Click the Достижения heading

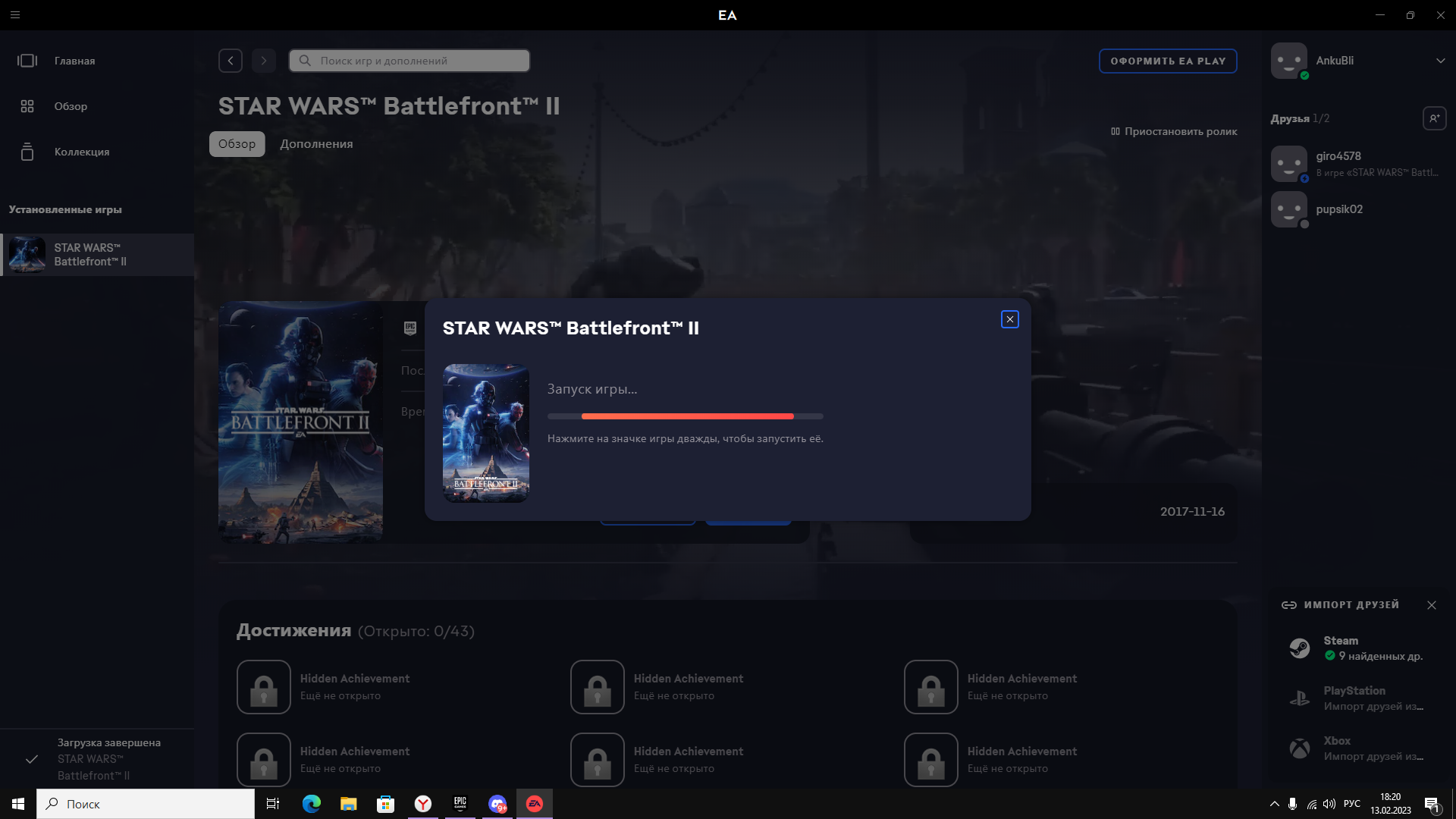click(x=293, y=630)
